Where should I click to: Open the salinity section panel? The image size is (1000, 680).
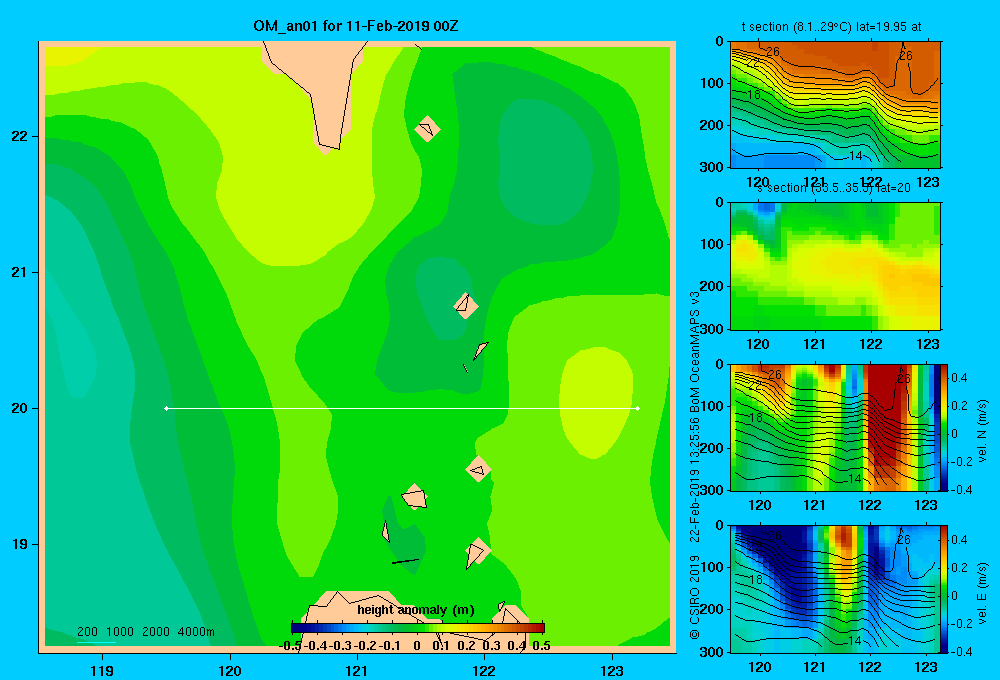pos(835,266)
